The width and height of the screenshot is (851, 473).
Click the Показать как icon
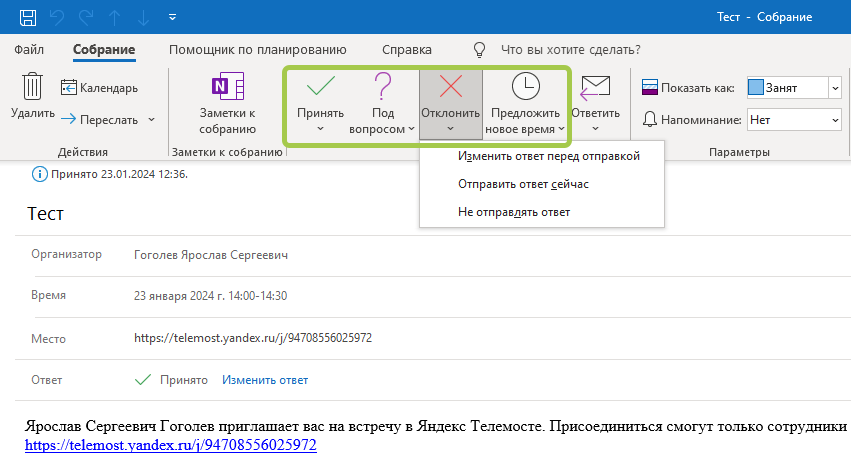(x=650, y=87)
